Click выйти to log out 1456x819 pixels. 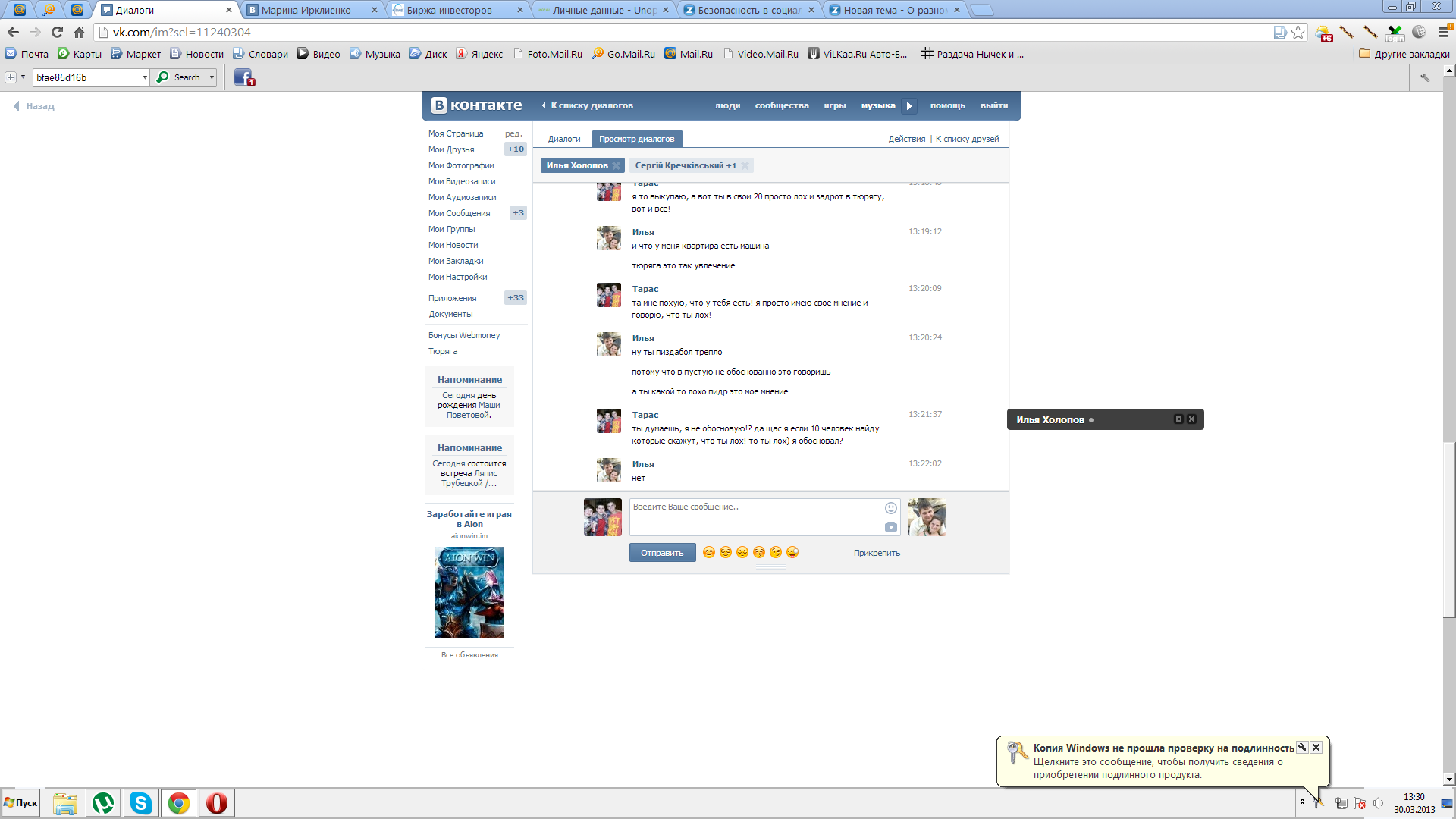point(994,105)
